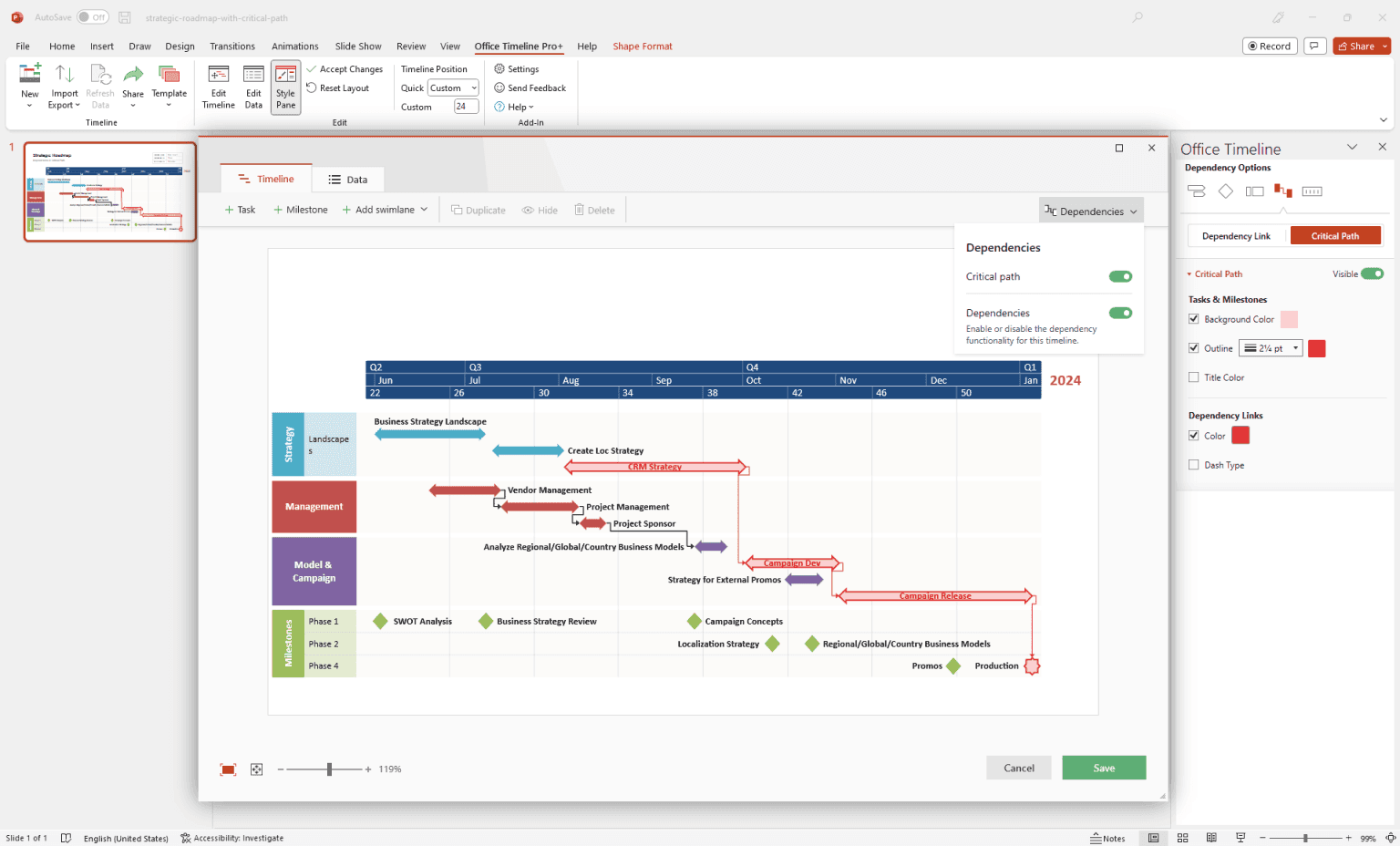The width and height of the screenshot is (1400, 846).
Task: Expand the Add swimlane dropdown
Action: point(426,209)
